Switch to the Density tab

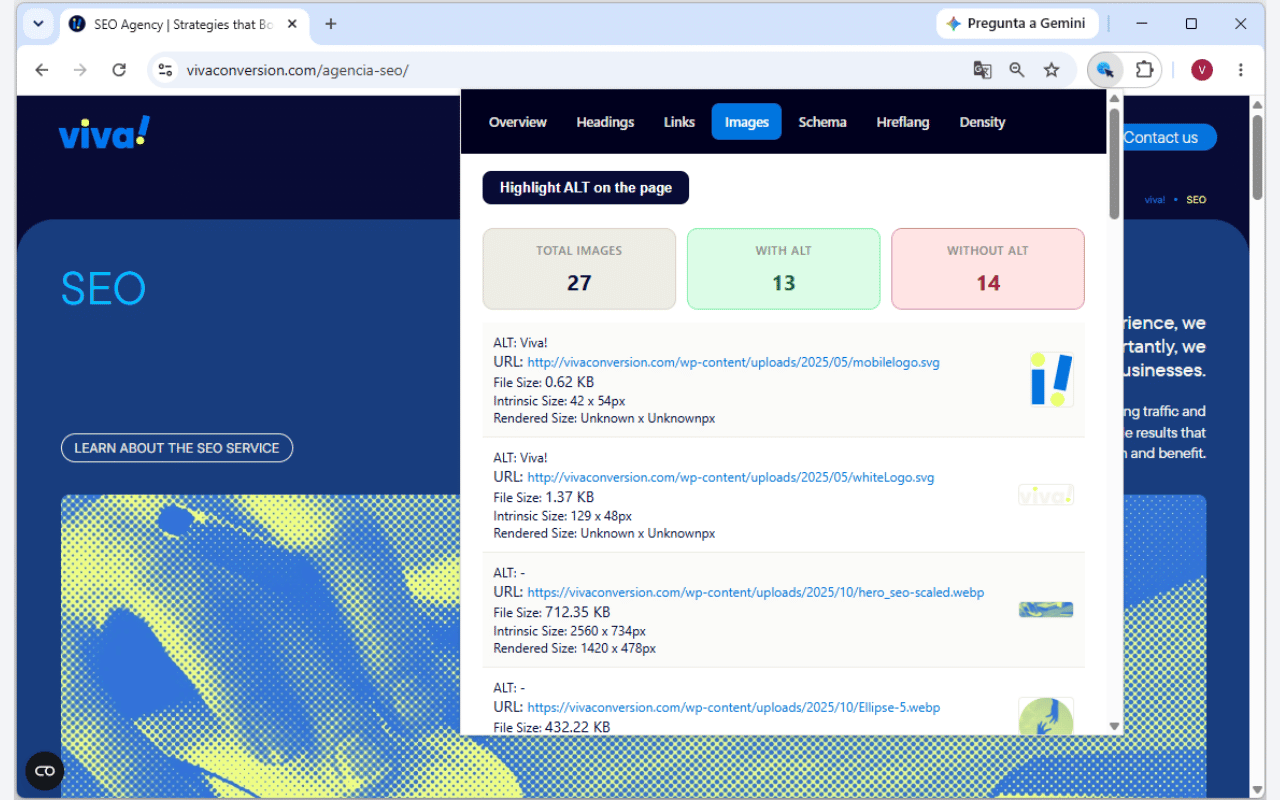[x=982, y=122]
